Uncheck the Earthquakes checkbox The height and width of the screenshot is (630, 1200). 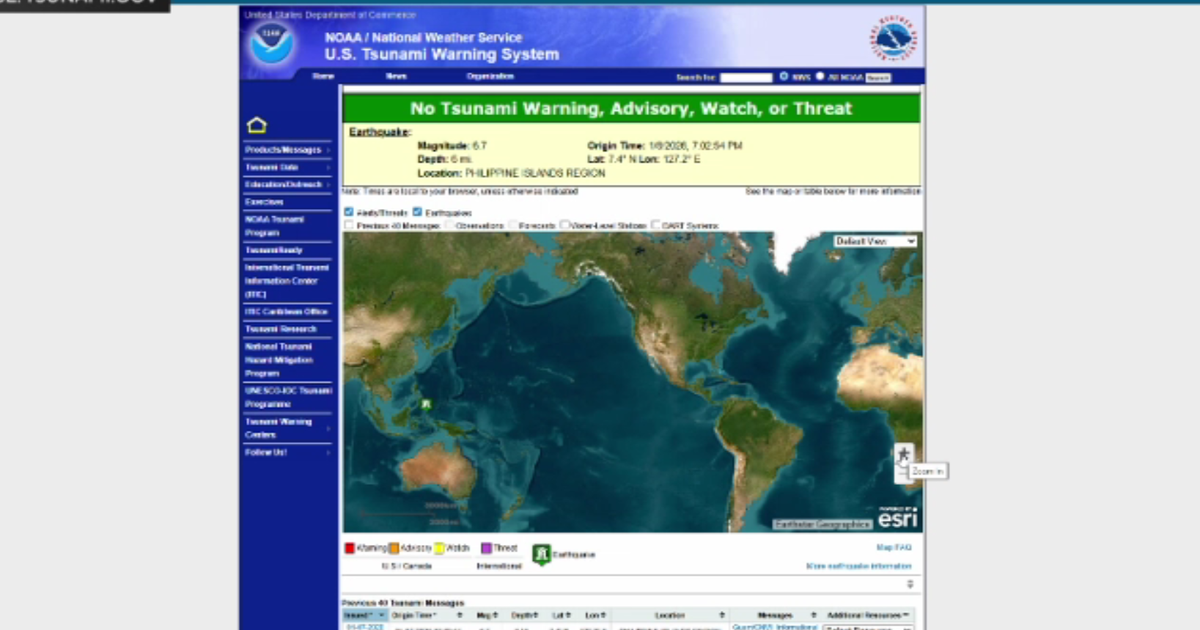(417, 211)
